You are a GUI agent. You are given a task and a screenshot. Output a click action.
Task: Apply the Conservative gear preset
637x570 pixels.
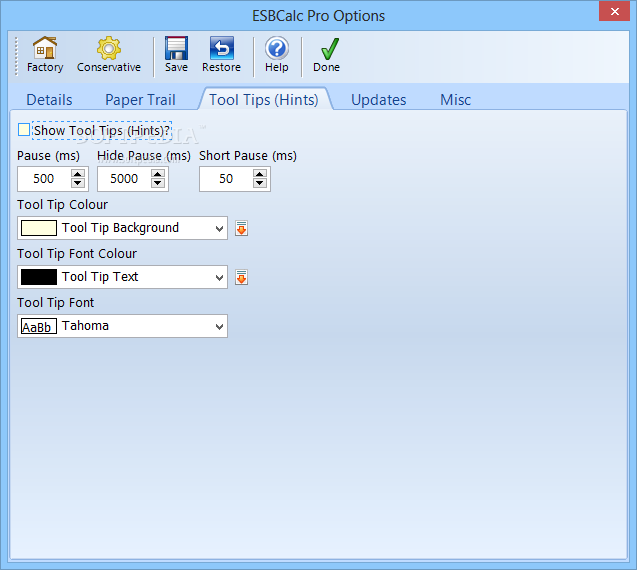pyautogui.click(x=108, y=48)
